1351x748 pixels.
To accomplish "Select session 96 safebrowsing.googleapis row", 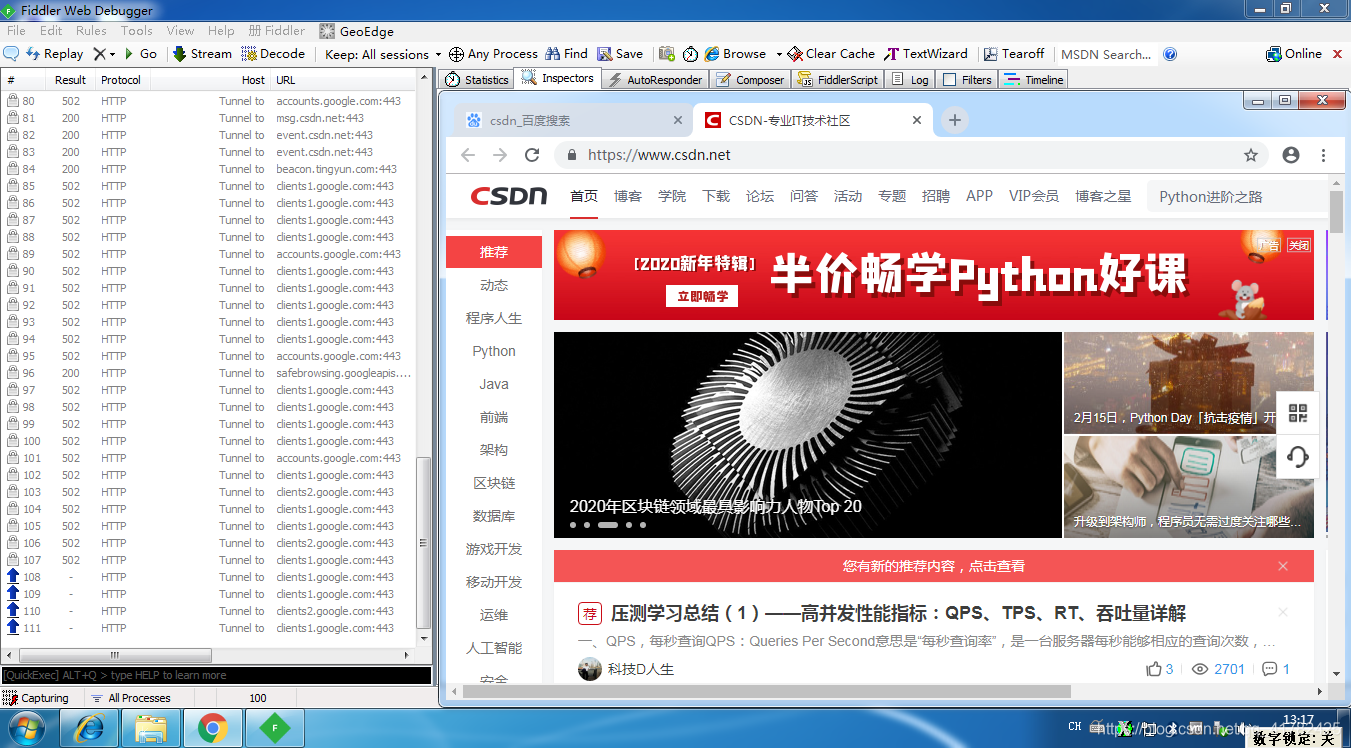I will coord(208,373).
